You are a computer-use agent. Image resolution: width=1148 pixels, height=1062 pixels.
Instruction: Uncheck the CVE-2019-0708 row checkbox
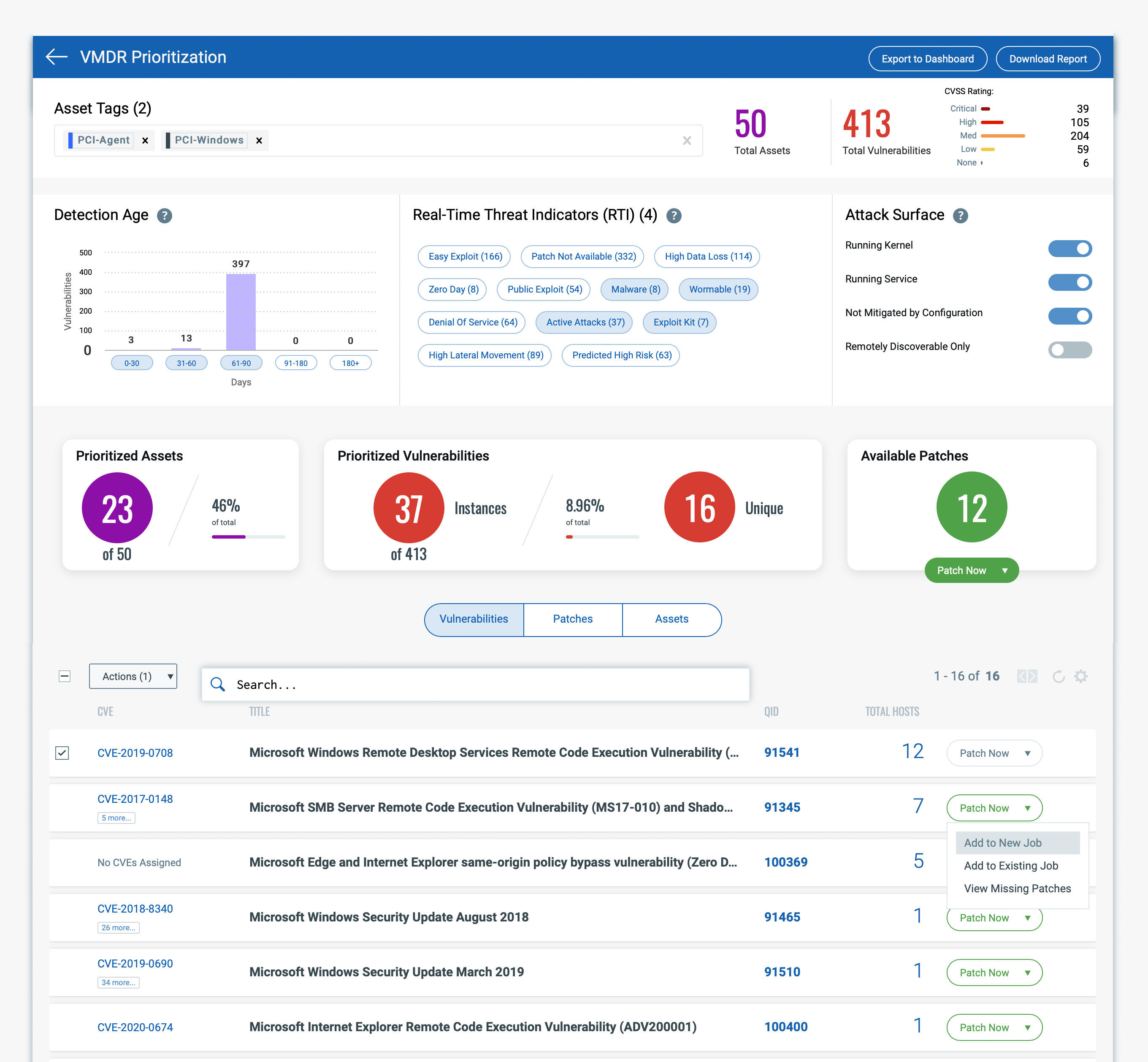click(x=62, y=753)
